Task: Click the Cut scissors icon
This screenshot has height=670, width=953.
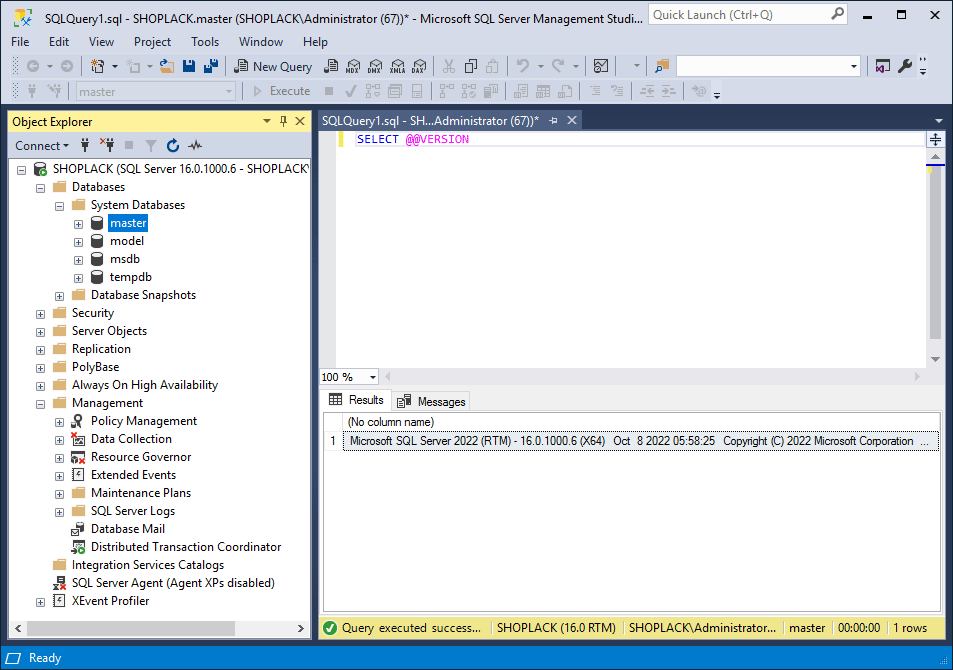Action: click(x=449, y=66)
